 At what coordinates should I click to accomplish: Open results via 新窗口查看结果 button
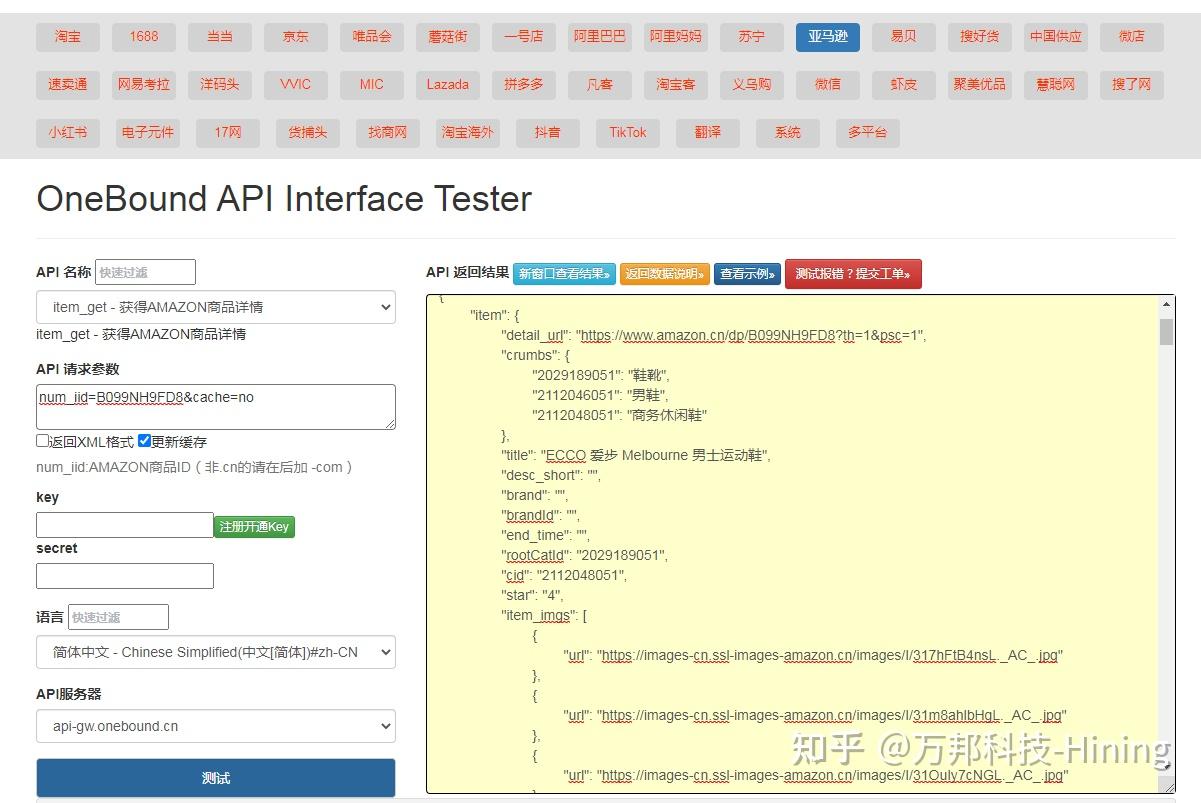565,272
